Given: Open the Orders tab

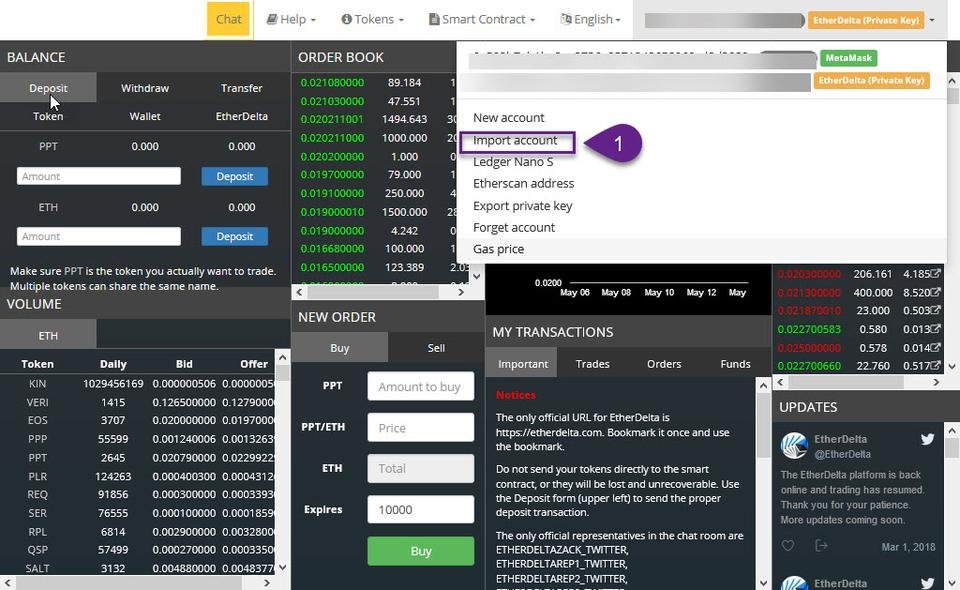Looking at the screenshot, I should (664, 364).
